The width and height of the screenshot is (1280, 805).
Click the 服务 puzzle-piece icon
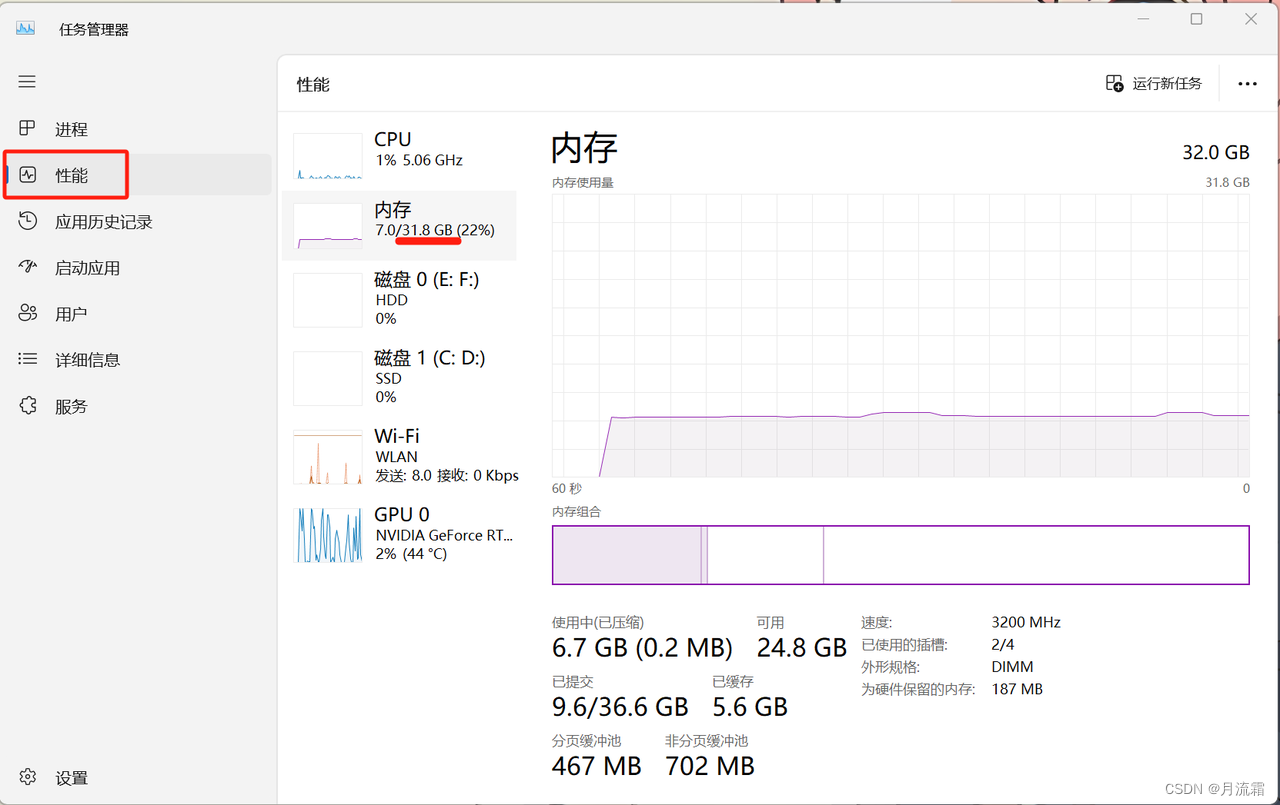28,405
